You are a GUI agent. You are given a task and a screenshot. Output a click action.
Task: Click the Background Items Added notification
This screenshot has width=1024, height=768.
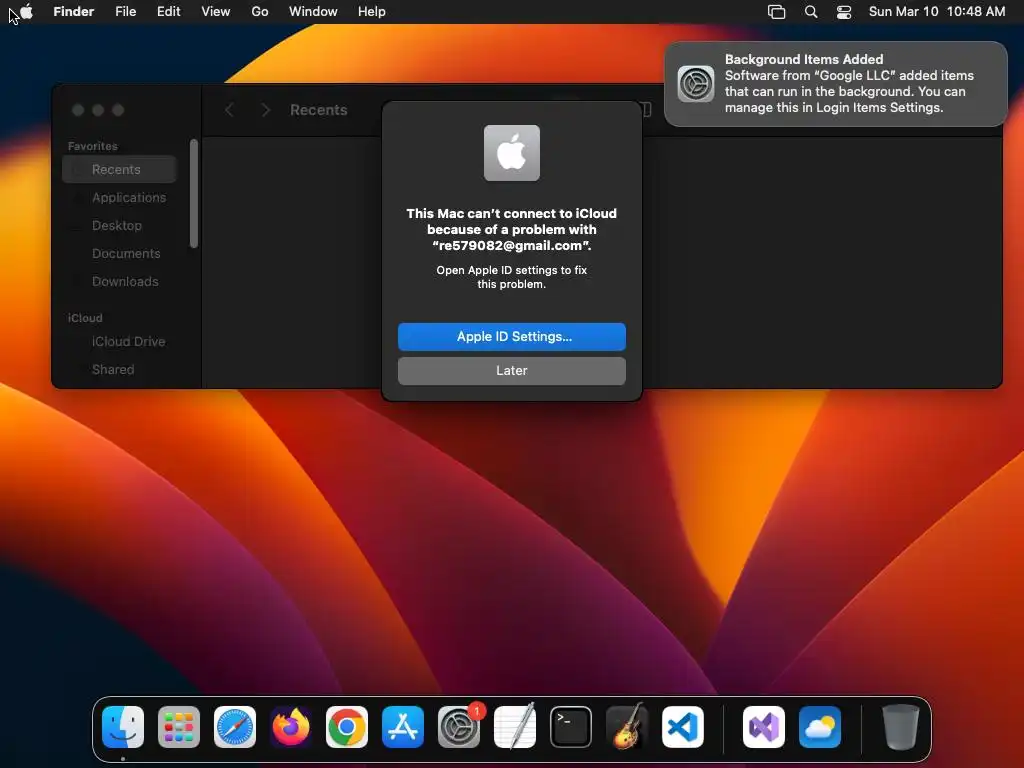point(835,84)
